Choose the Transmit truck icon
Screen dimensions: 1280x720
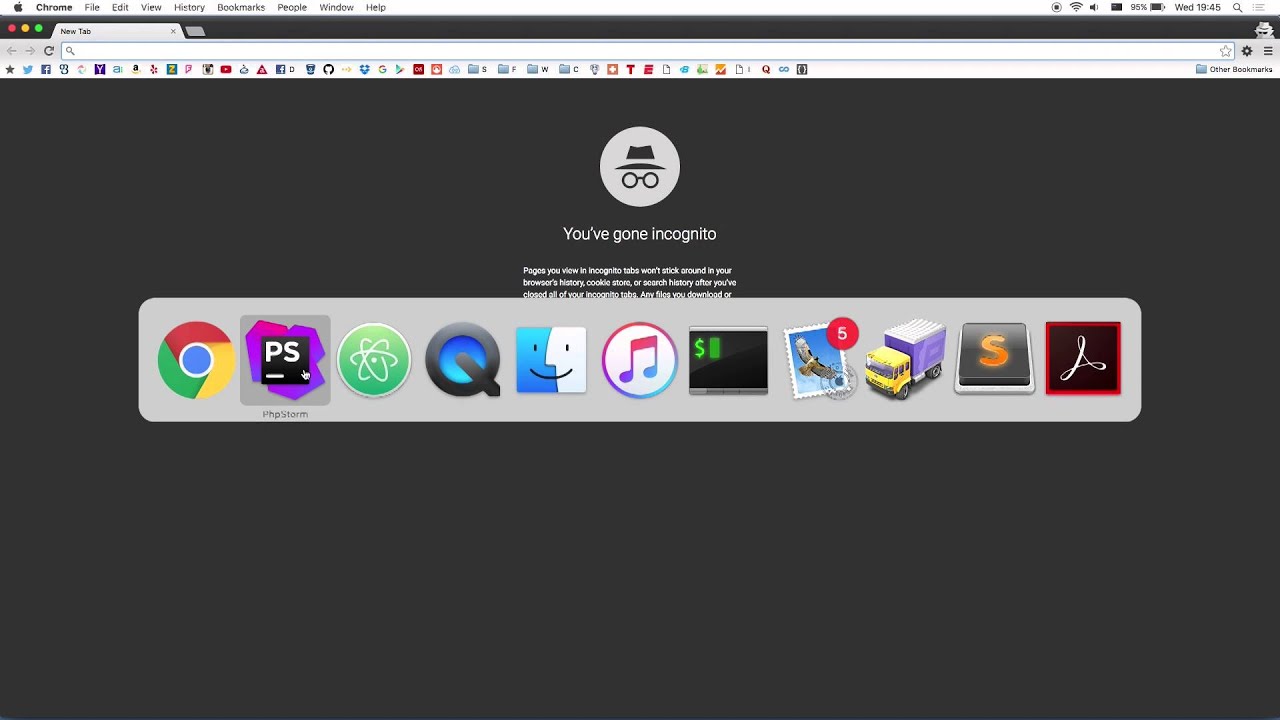tap(906, 360)
